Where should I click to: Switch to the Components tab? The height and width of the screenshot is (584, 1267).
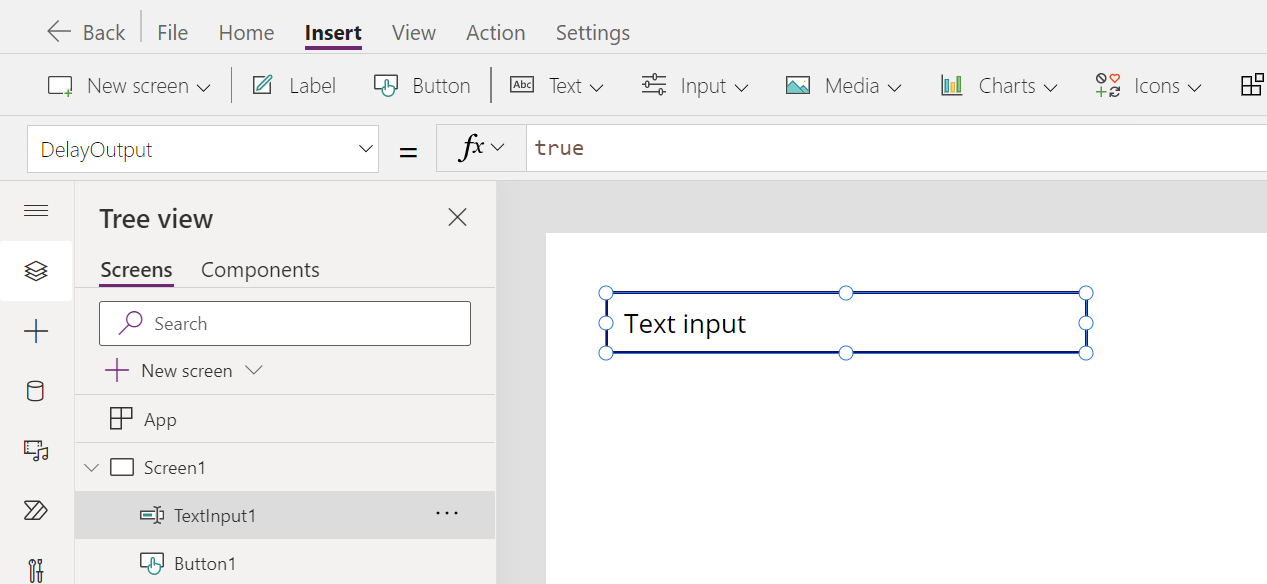pyautogui.click(x=260, y=270)
